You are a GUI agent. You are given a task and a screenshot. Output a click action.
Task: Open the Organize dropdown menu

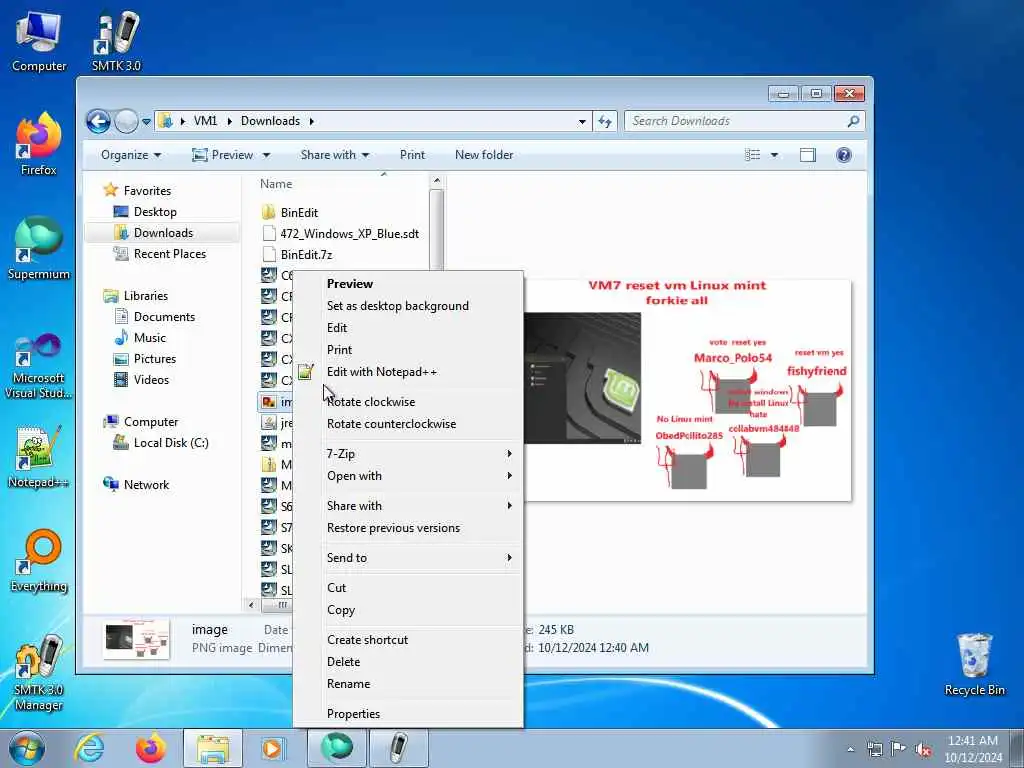click(x=131, y=155)
